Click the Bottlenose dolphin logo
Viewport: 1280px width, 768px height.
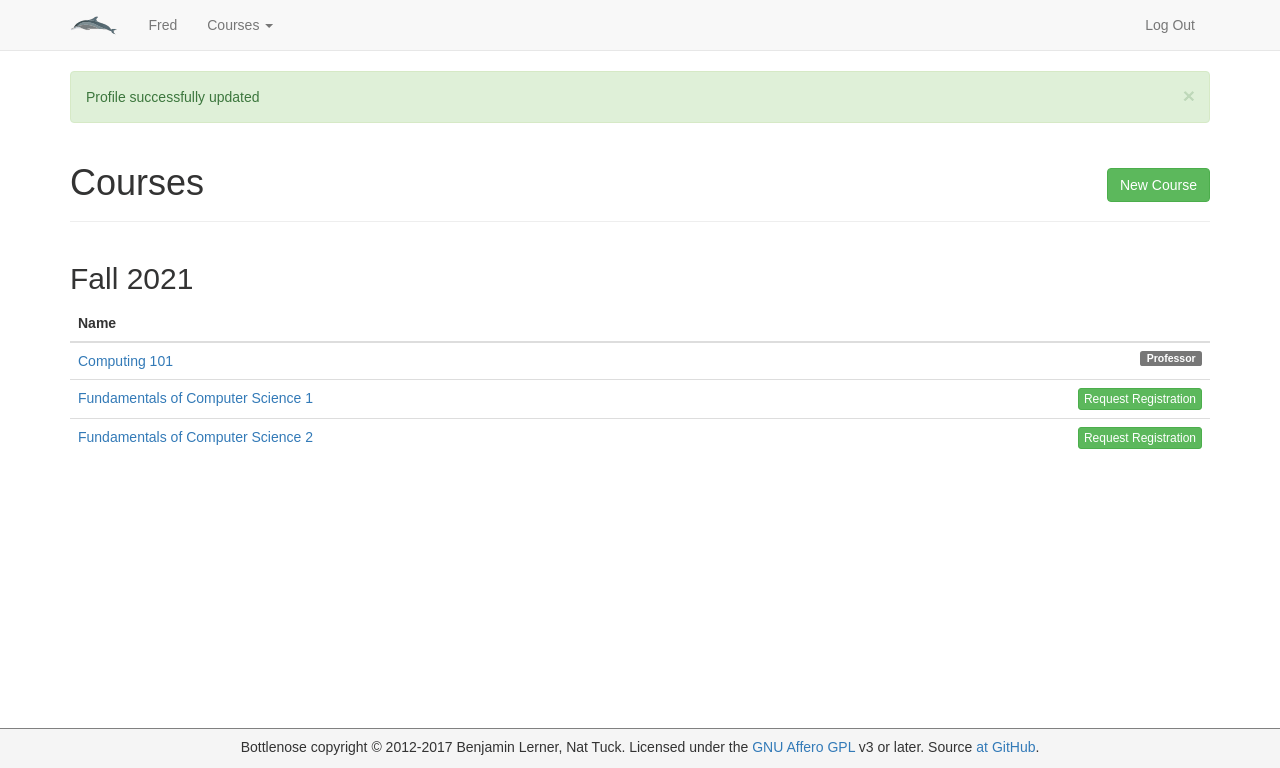(x=93, y=25)
